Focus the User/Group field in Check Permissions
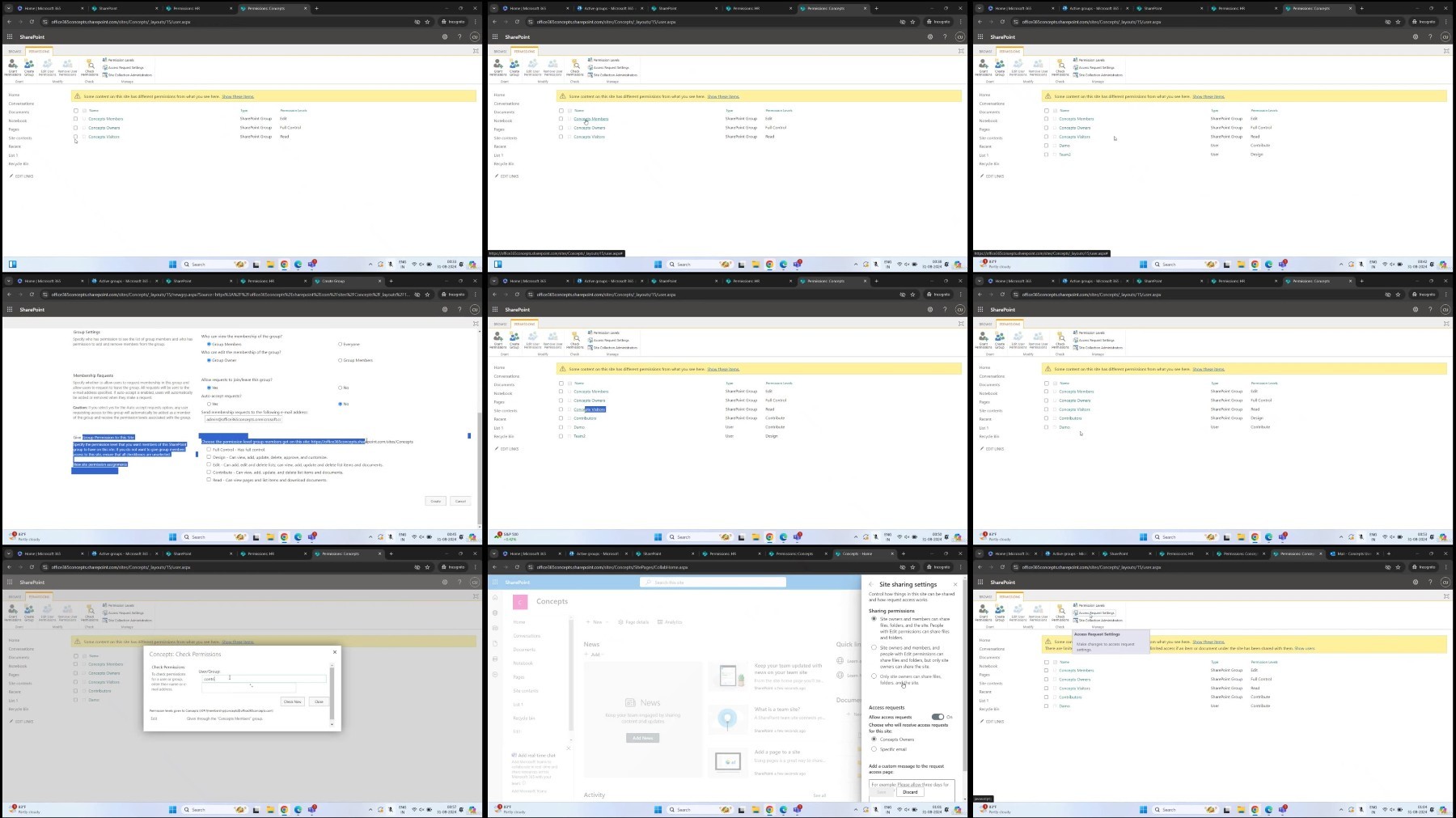This screenshot has width=1456, height=818. [x=264, y=679]
